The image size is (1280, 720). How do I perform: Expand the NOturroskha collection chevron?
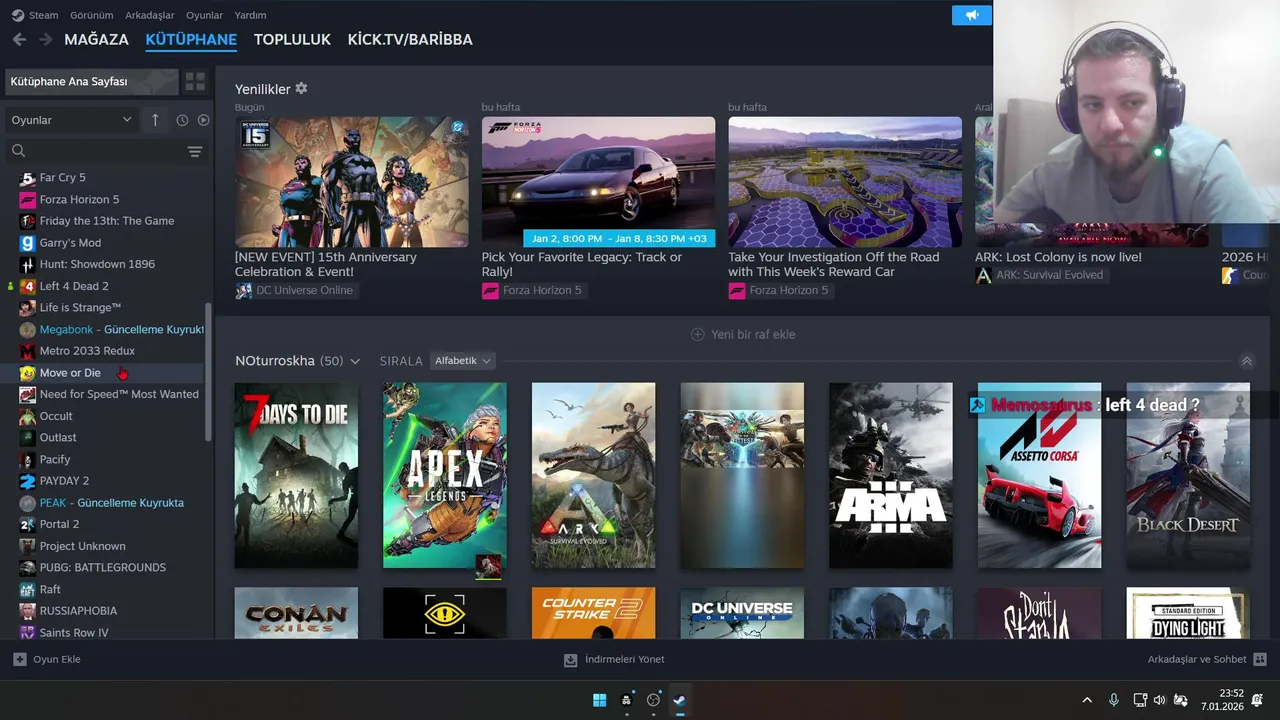[x=355, y=361]
